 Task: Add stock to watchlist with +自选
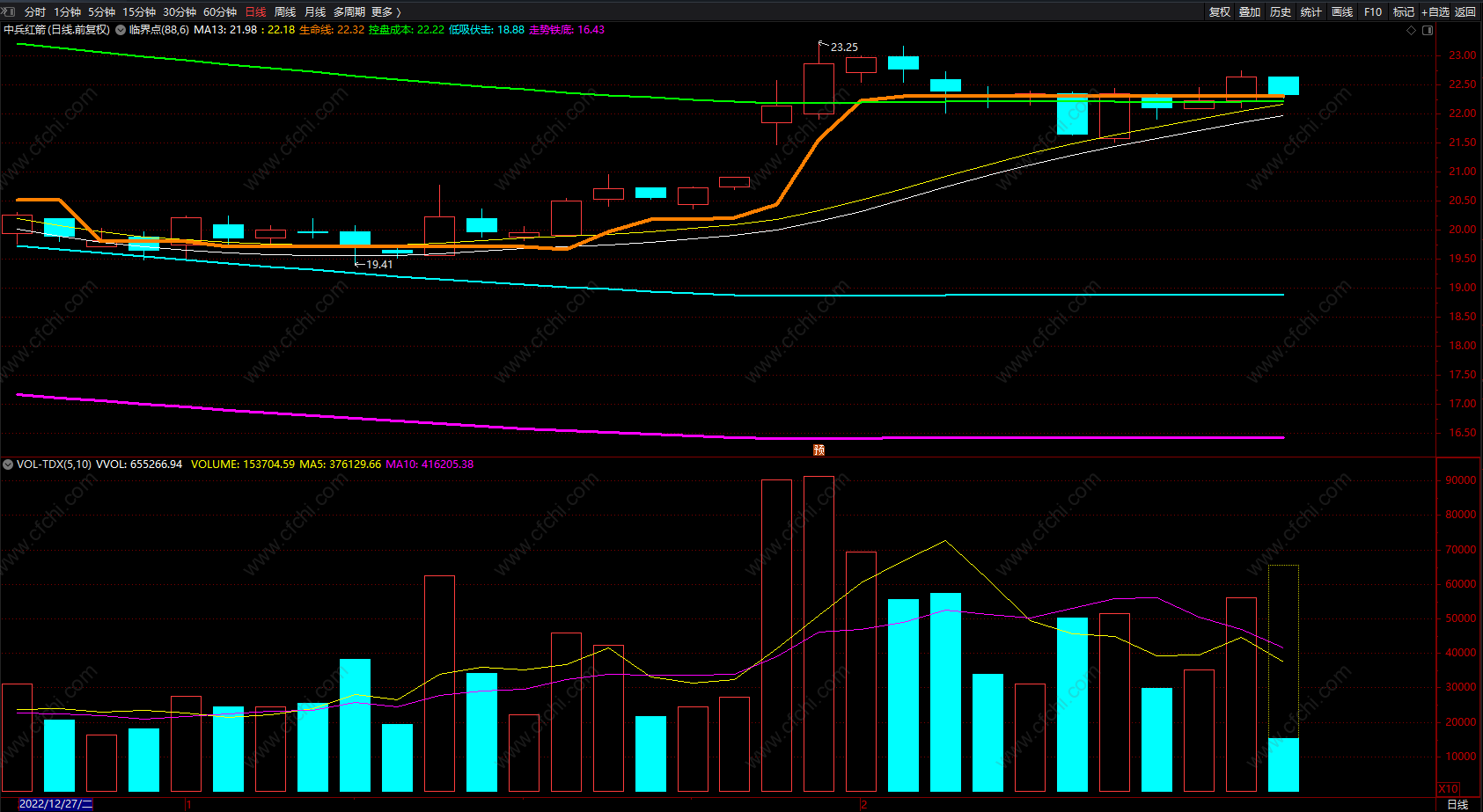click(x=1435, y=12)
